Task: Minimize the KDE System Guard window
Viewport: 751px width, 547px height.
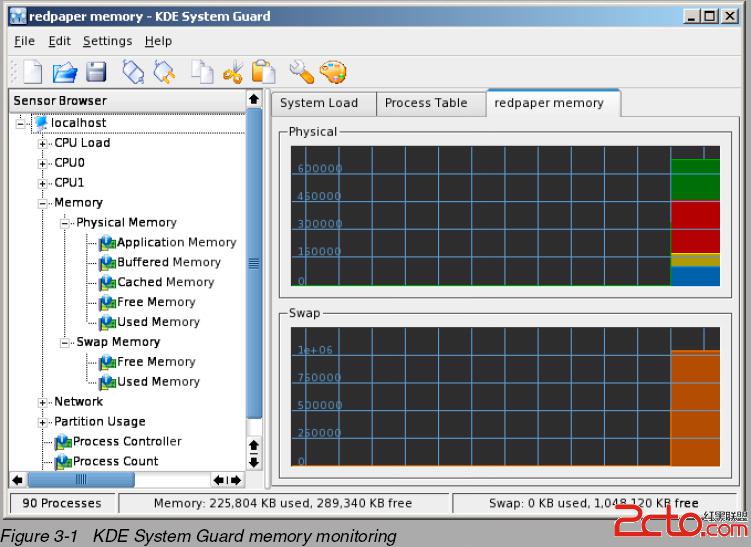Action: (691, 17)
